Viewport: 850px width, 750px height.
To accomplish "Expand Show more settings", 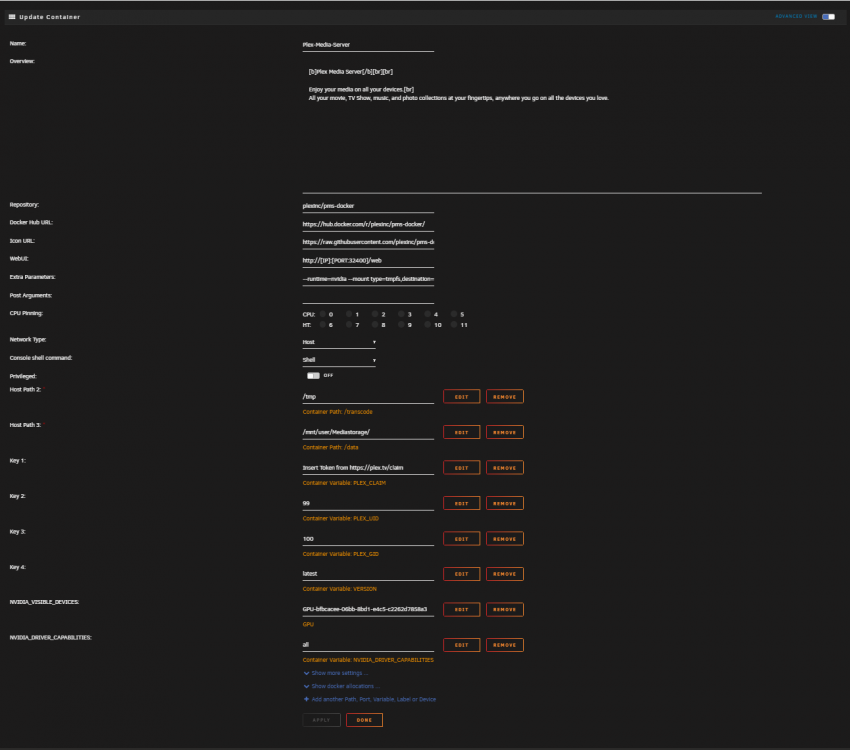I will (x=336, y=673).
